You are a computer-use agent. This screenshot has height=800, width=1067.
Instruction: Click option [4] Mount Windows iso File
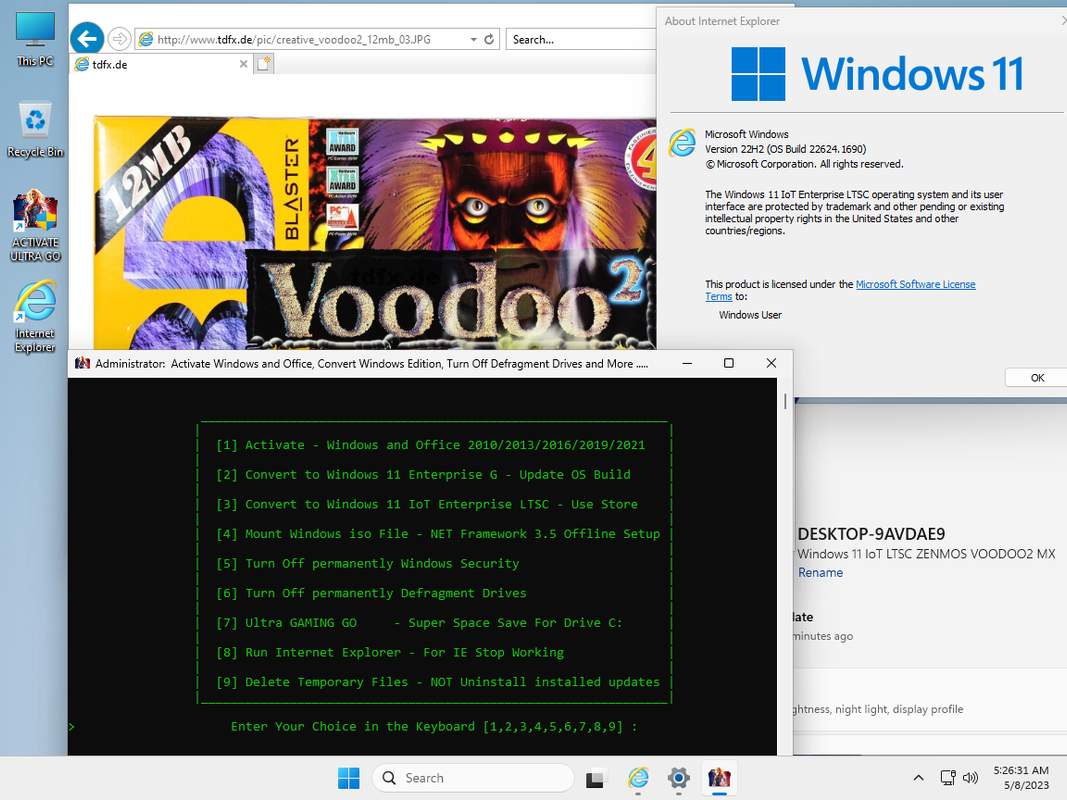pyautogui.click(x=438, y=534)
